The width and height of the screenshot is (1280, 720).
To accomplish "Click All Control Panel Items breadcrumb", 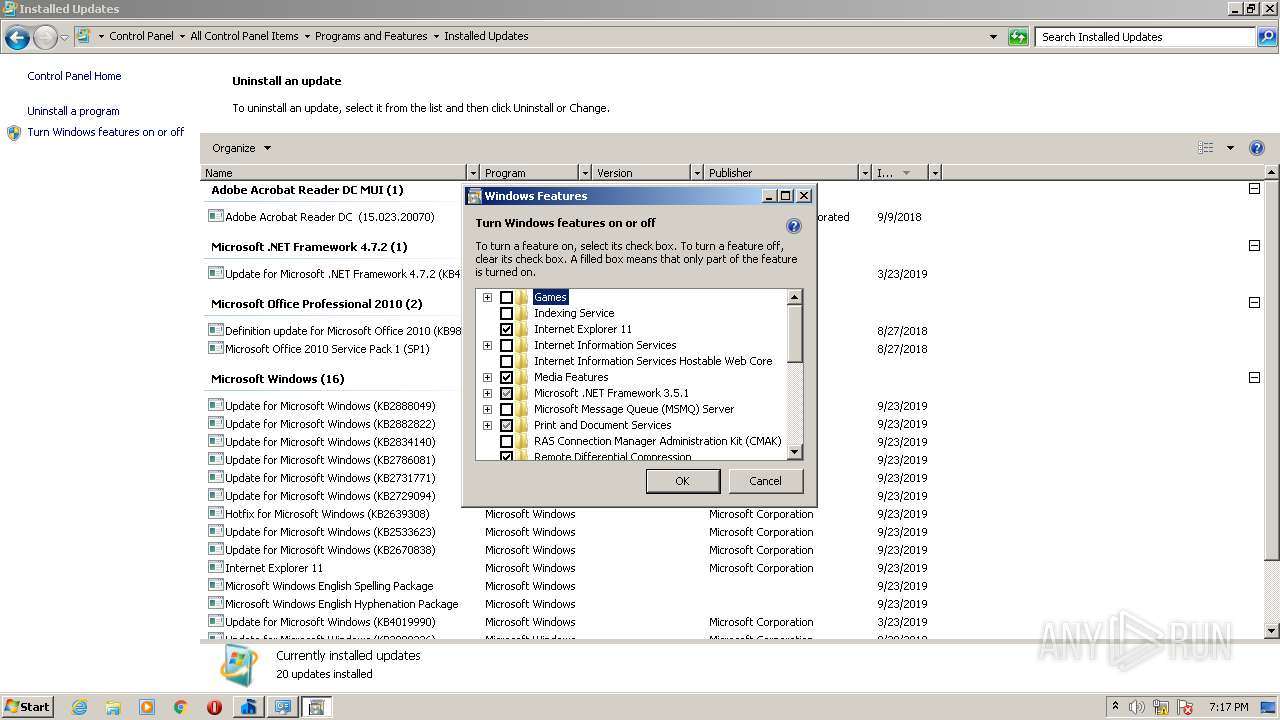I will point(244,36).
